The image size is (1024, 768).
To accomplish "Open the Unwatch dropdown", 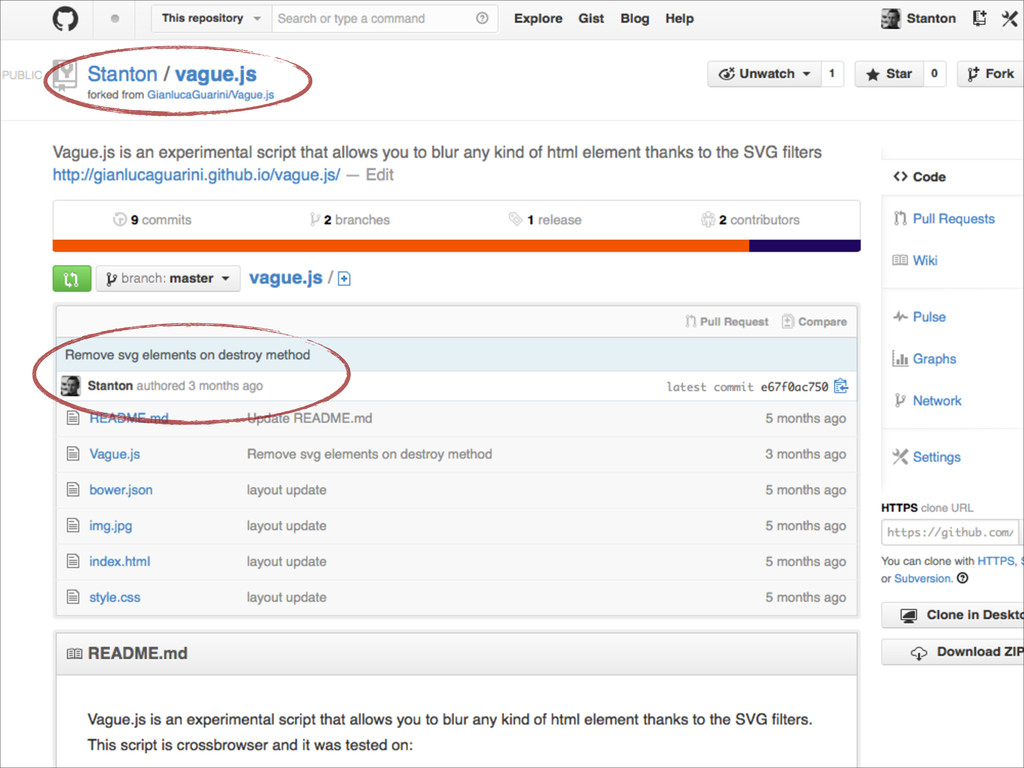I will [763, 74].
